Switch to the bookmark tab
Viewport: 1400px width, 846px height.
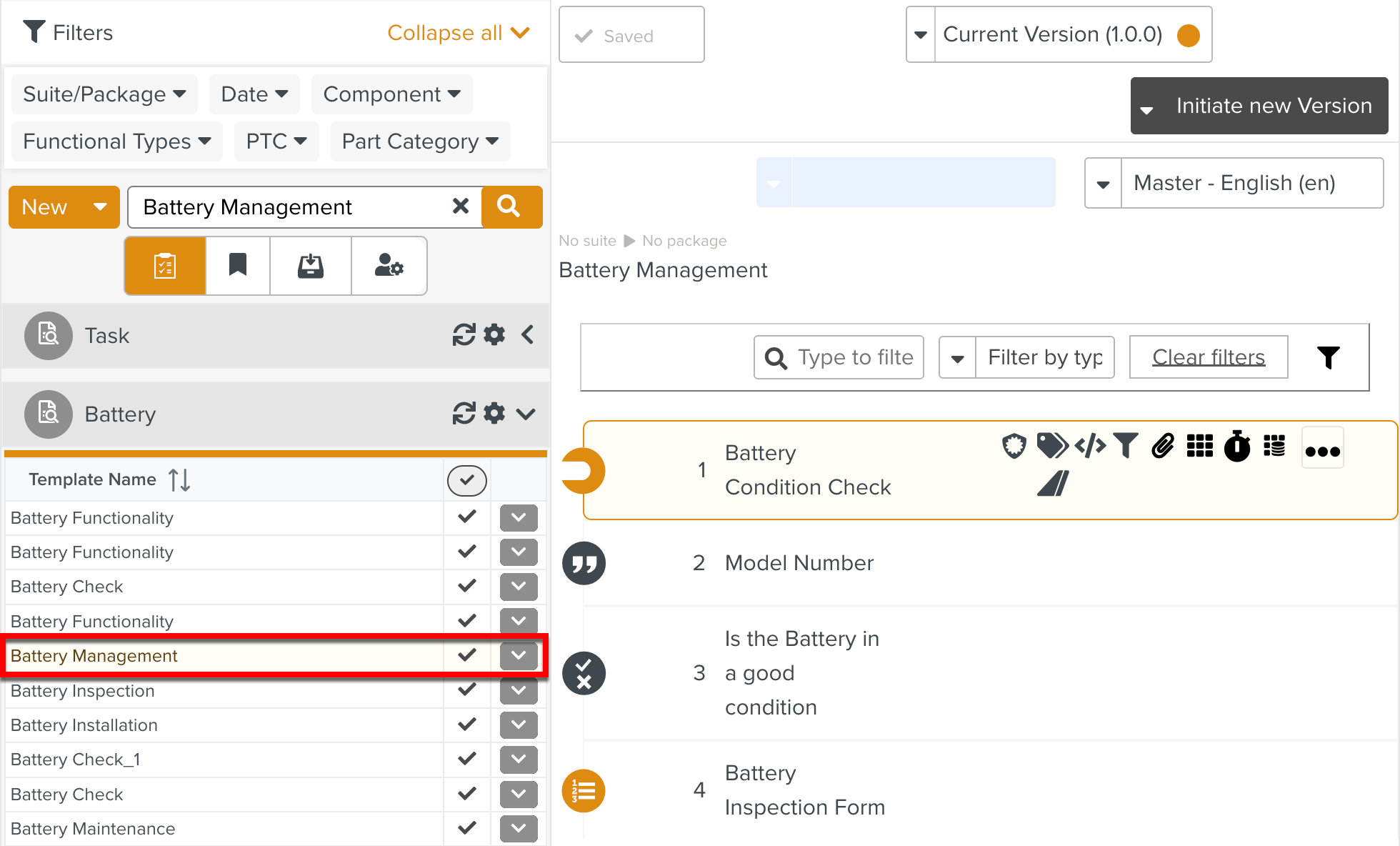coord(238,266)
